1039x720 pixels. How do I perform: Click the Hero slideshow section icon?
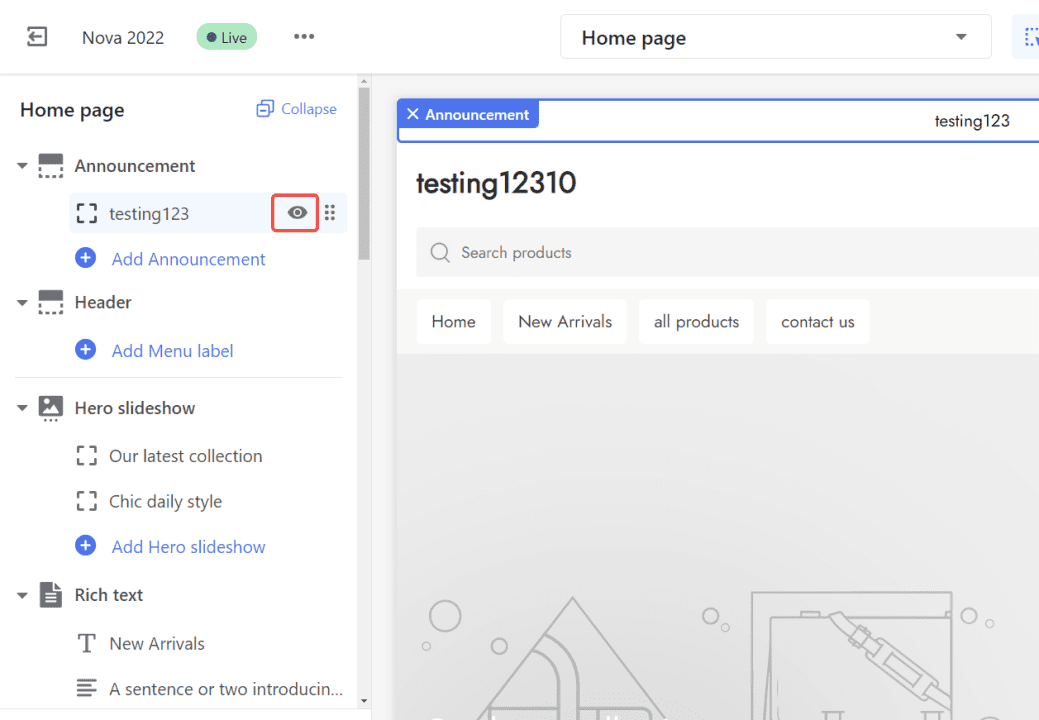[51, 408]
